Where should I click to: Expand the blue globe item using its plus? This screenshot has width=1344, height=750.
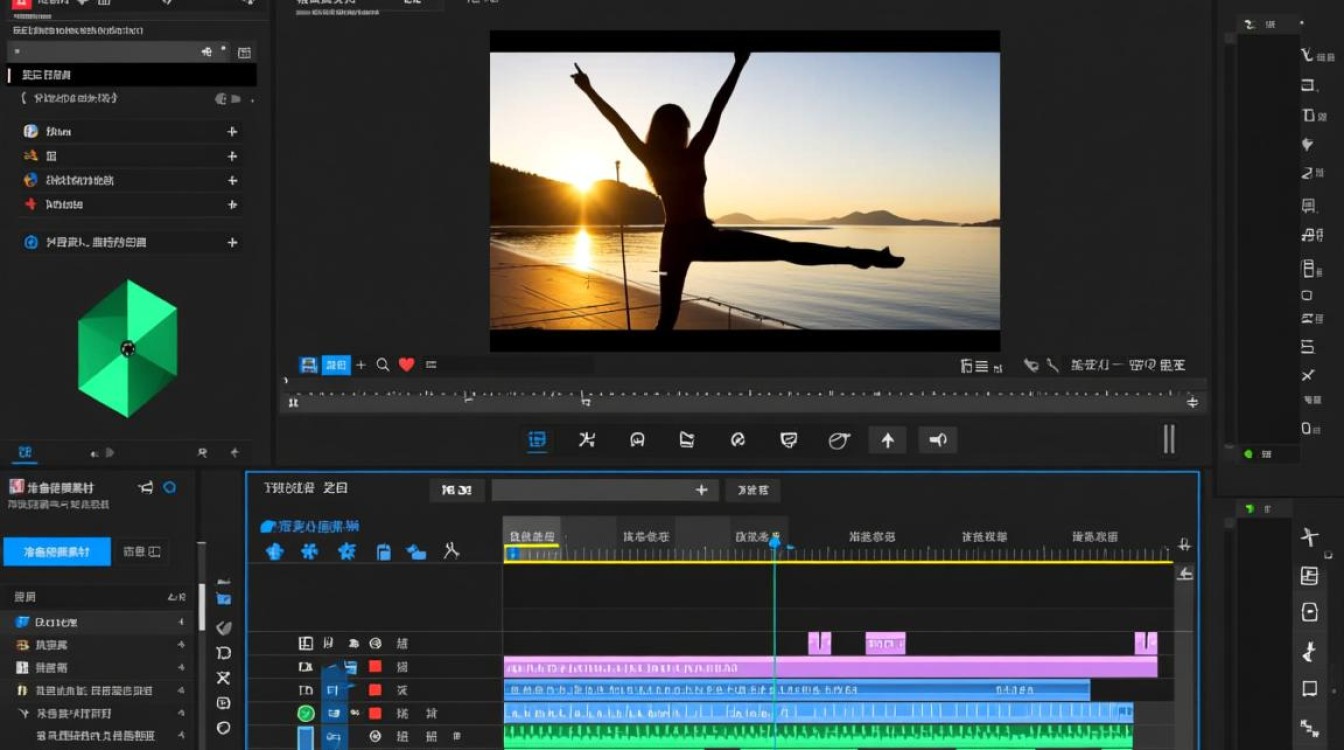pyautogui.click(x=232, y=180)
